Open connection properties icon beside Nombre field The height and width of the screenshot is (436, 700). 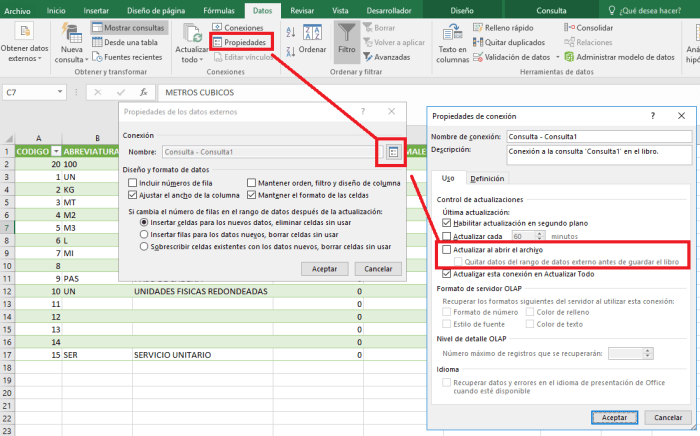[393, 152]
